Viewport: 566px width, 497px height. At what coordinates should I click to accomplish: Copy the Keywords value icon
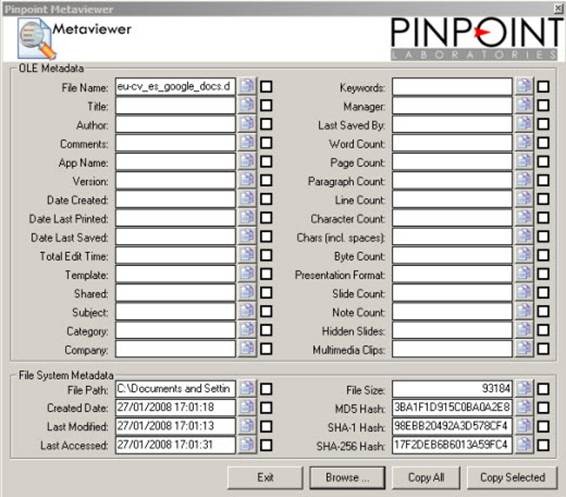524,87
